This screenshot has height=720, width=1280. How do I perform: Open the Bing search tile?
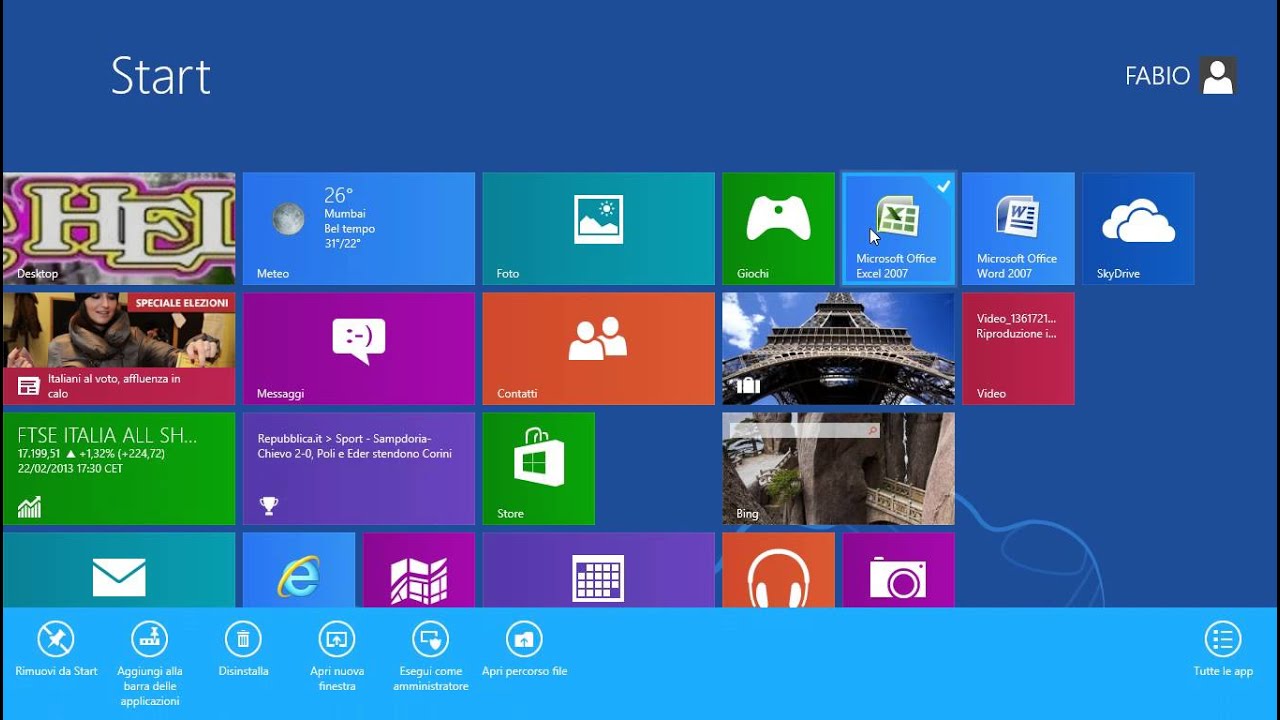coord(839,469)
